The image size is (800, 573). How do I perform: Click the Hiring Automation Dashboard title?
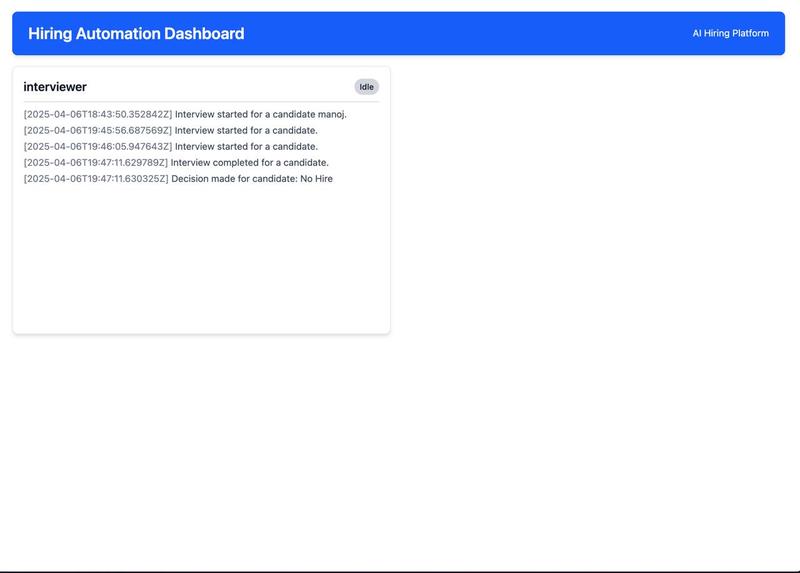[136, 34]
